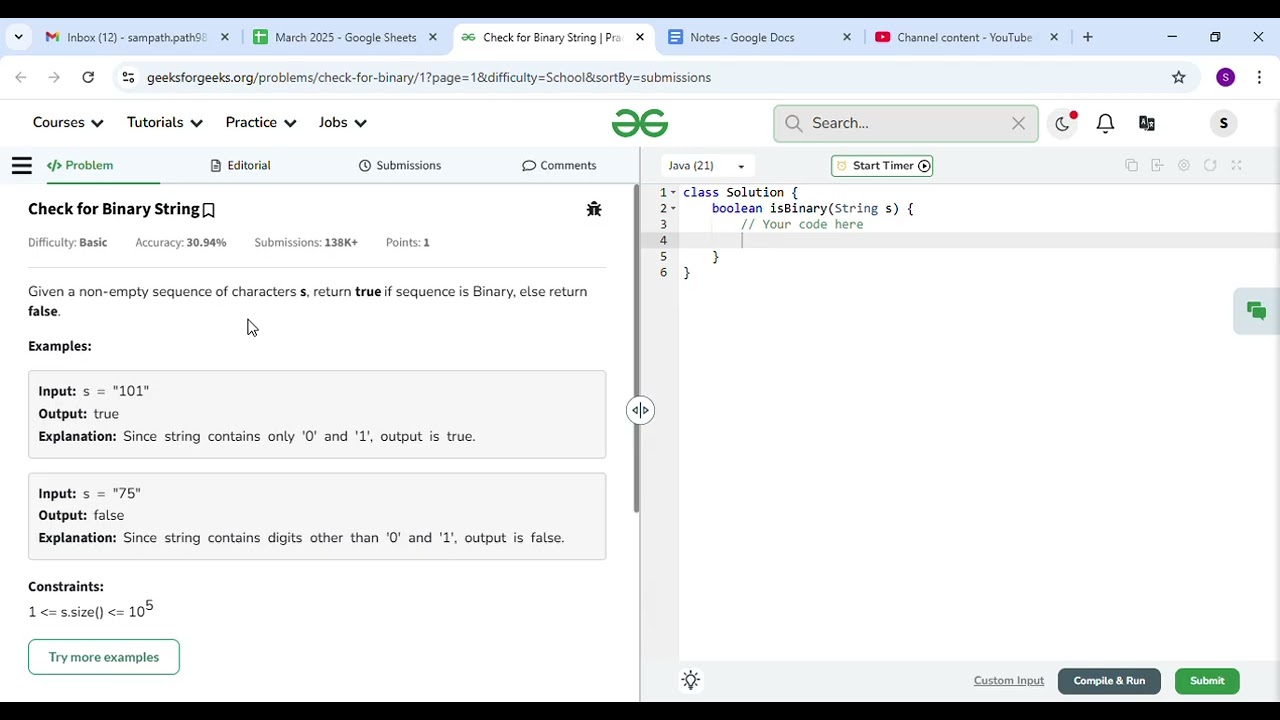The image size is (1280, 720).
Task: Open the Java (21) language dropdown
Action: [707, 166]
